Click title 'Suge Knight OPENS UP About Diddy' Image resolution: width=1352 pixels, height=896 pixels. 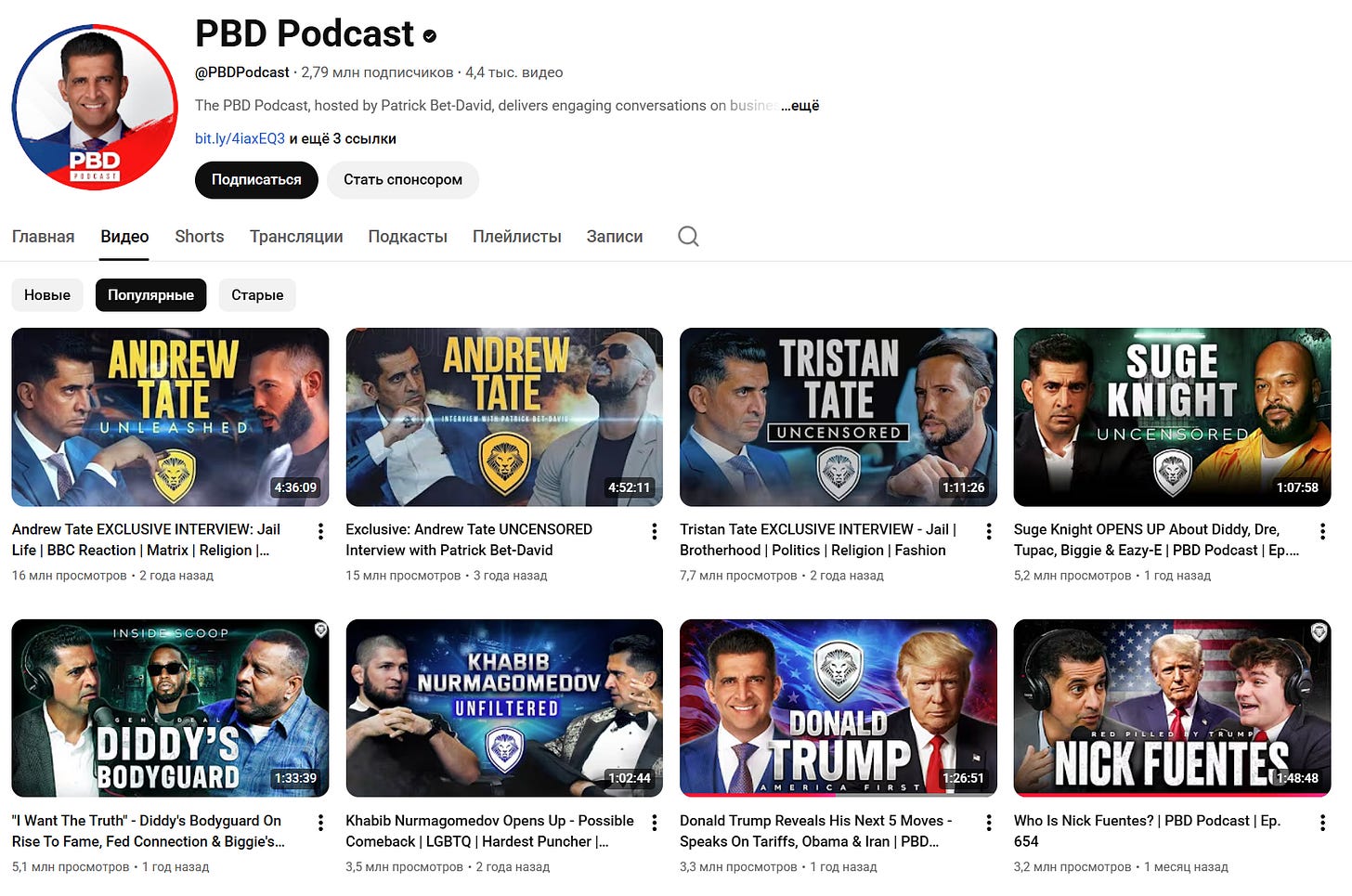click(x=1156, y=539)
